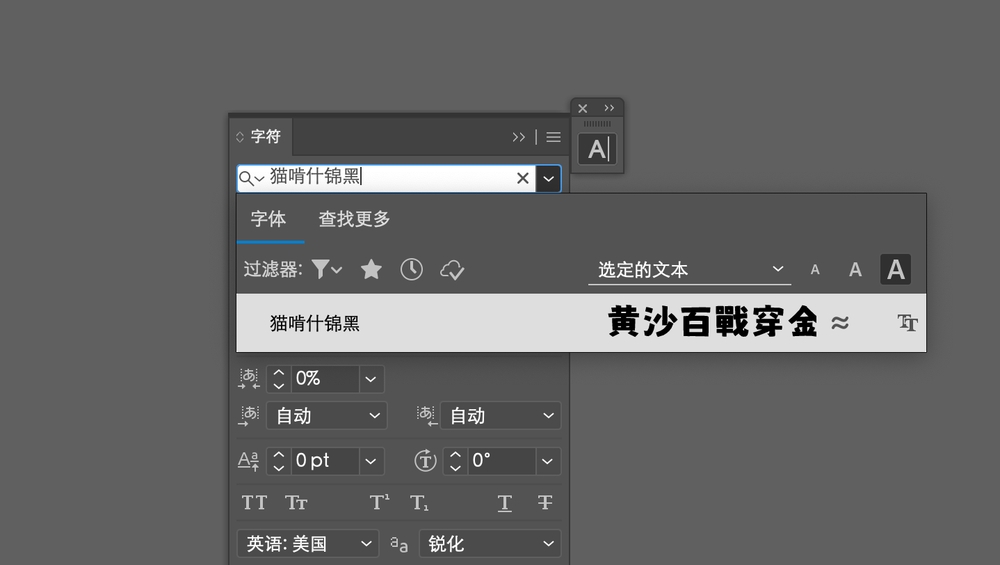The width and height of the screenshot is (1000, 565).
Task: Close the floating Touch Type panel
Action: [x=582, y=108]
